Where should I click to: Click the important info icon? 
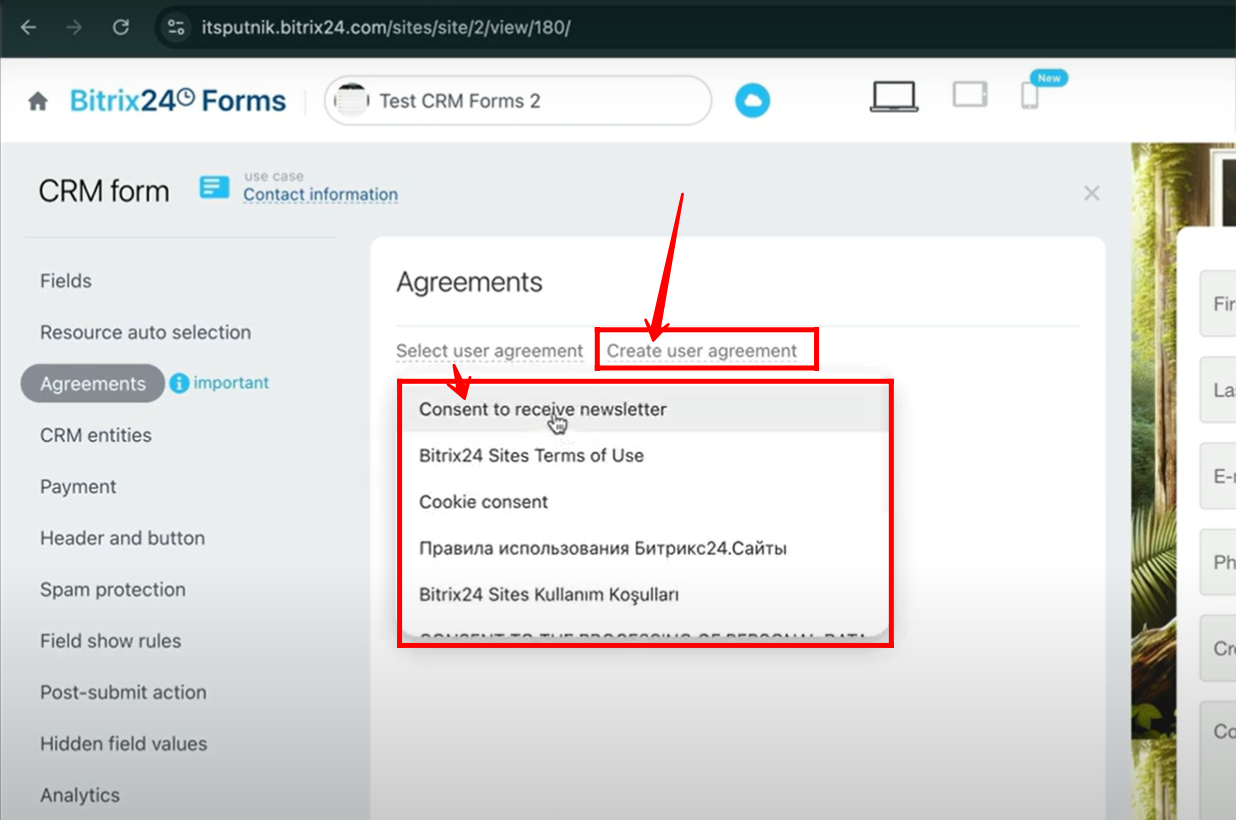179,383
